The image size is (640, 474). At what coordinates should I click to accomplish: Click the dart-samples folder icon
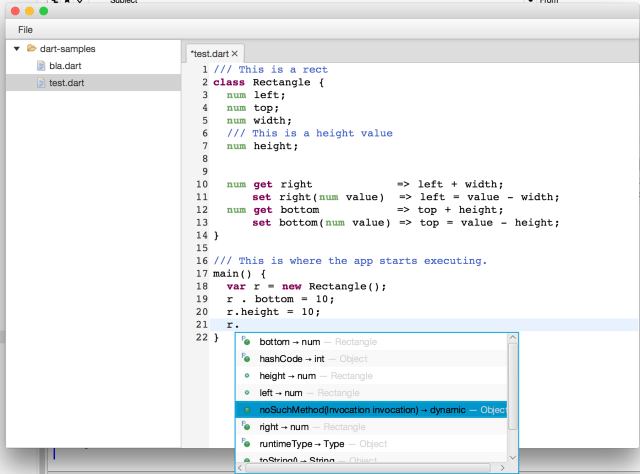point(32,49)
